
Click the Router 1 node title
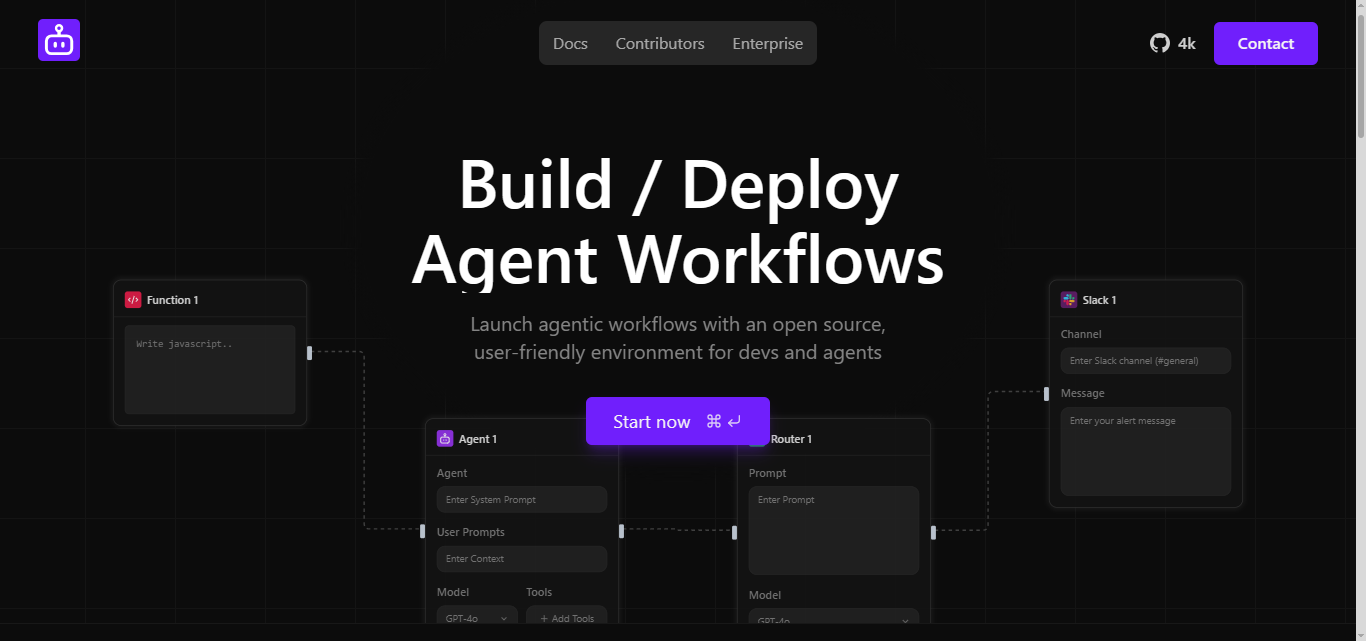click(791, 439)
